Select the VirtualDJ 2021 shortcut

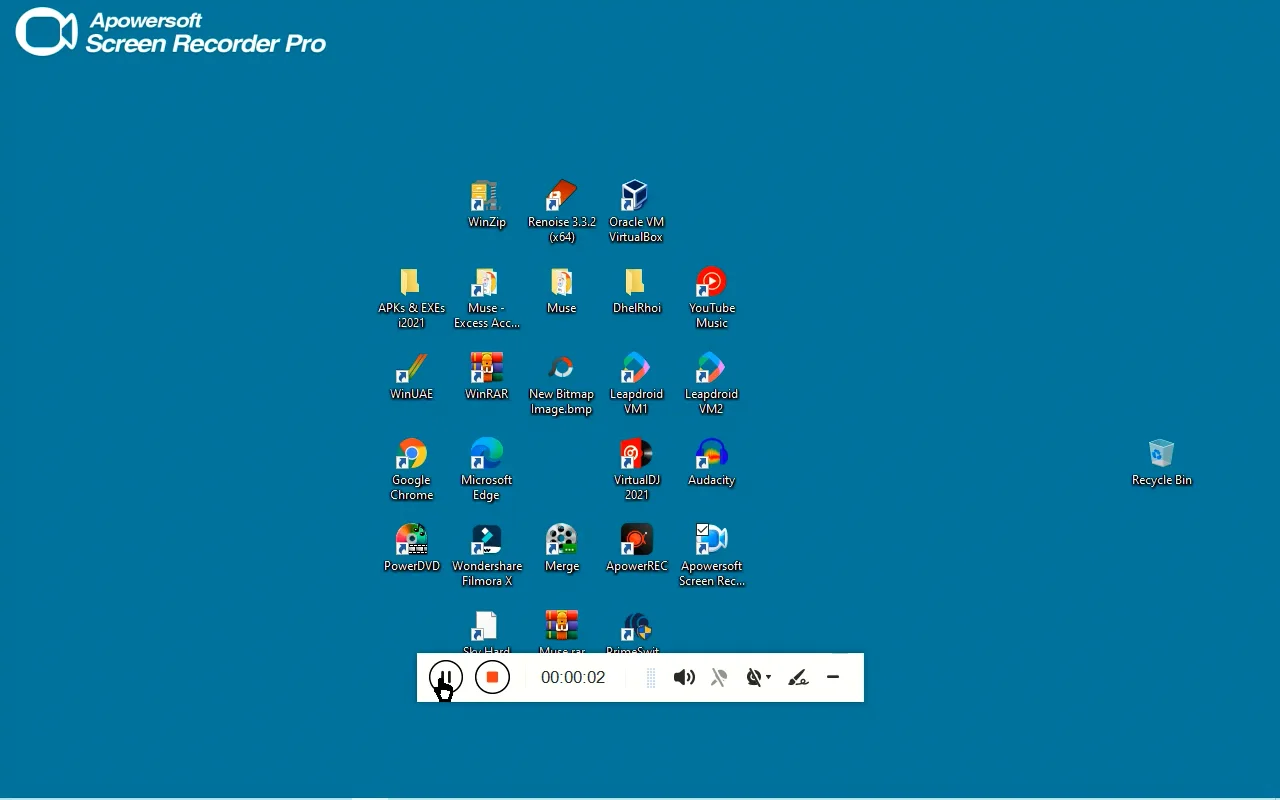tap(636, 470)
